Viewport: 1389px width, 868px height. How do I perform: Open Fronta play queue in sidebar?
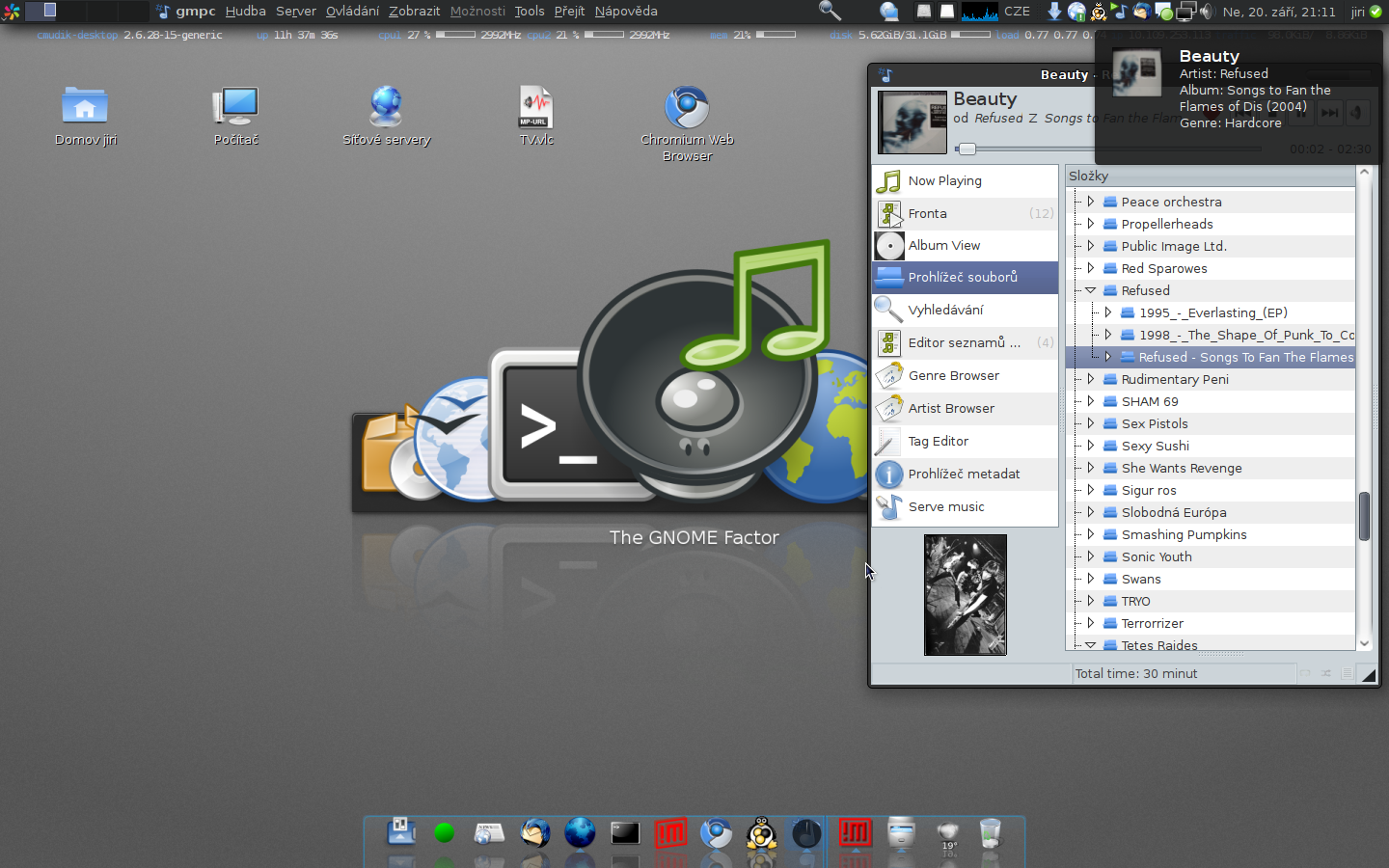965,213
